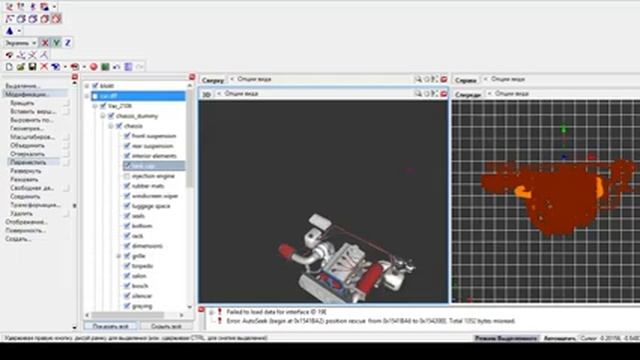Screen dimensions: 640x360
Task: Check the injection engine checkbox
Action: [x=127, y=176]
